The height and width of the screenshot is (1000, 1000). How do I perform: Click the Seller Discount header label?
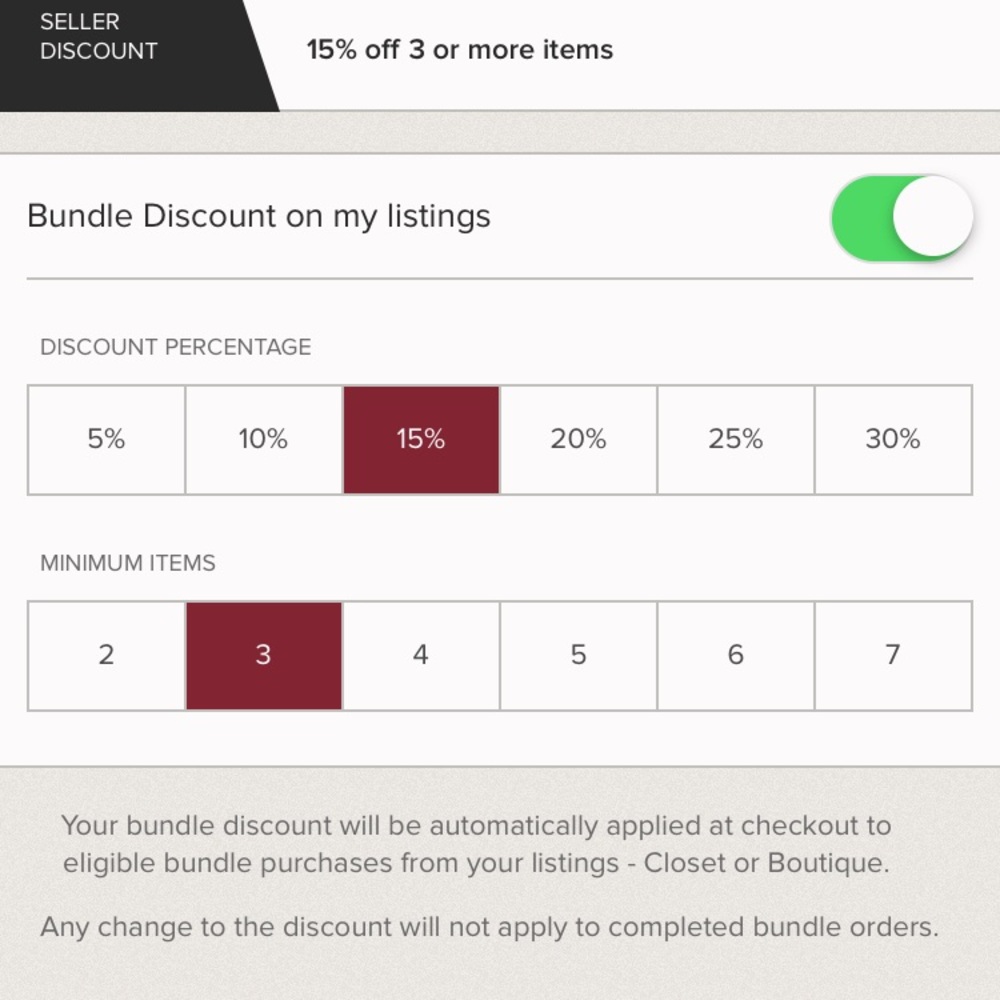[99, 37]
